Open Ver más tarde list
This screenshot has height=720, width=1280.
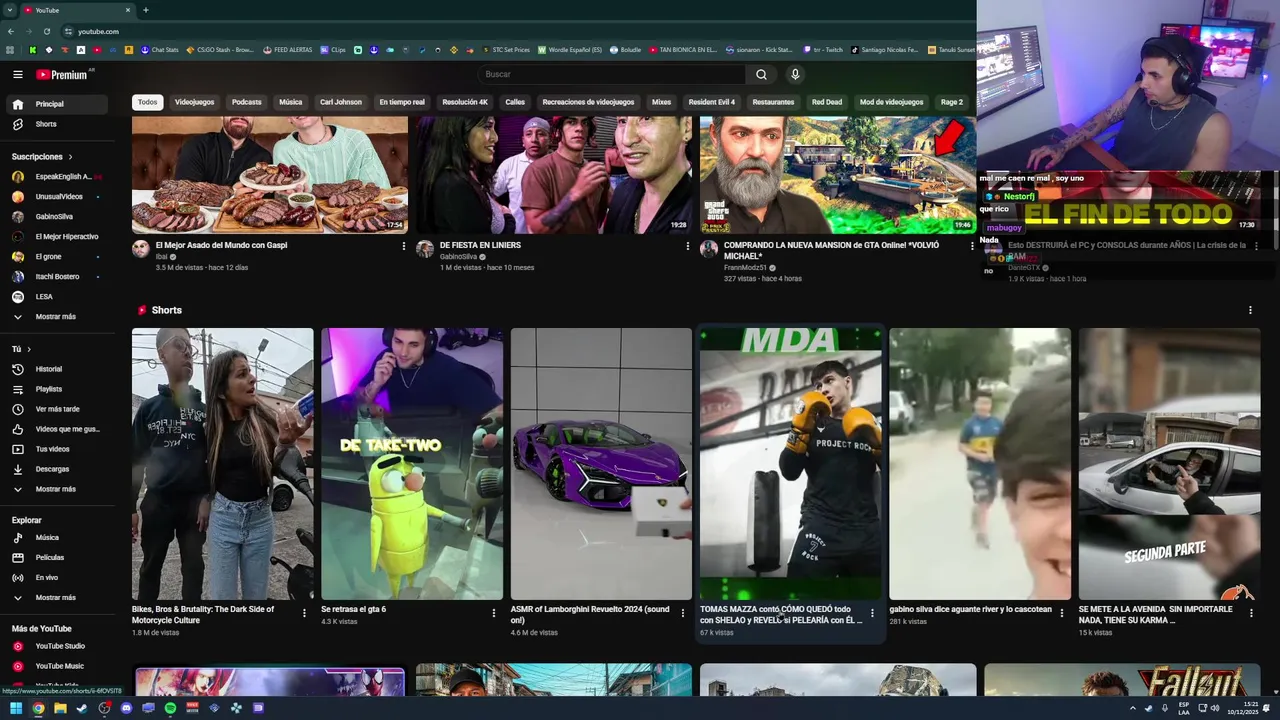(58, 409)
